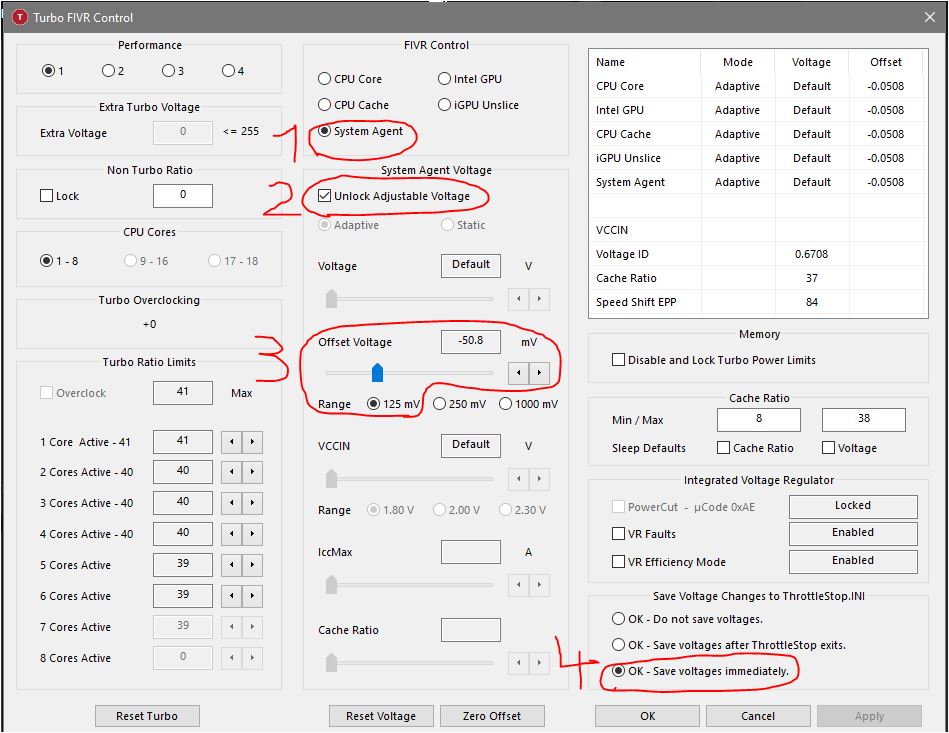Decrease the 4 Cores Active ratio arrow

point(231,534)
